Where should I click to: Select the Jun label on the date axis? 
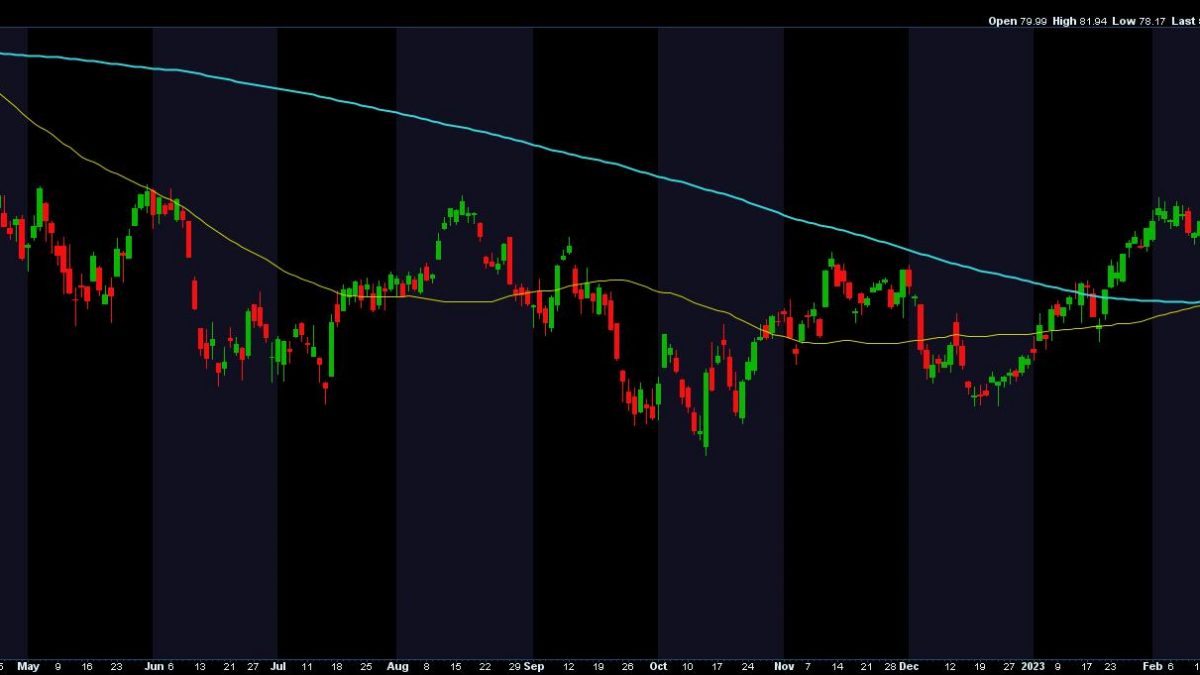point(153,665)
